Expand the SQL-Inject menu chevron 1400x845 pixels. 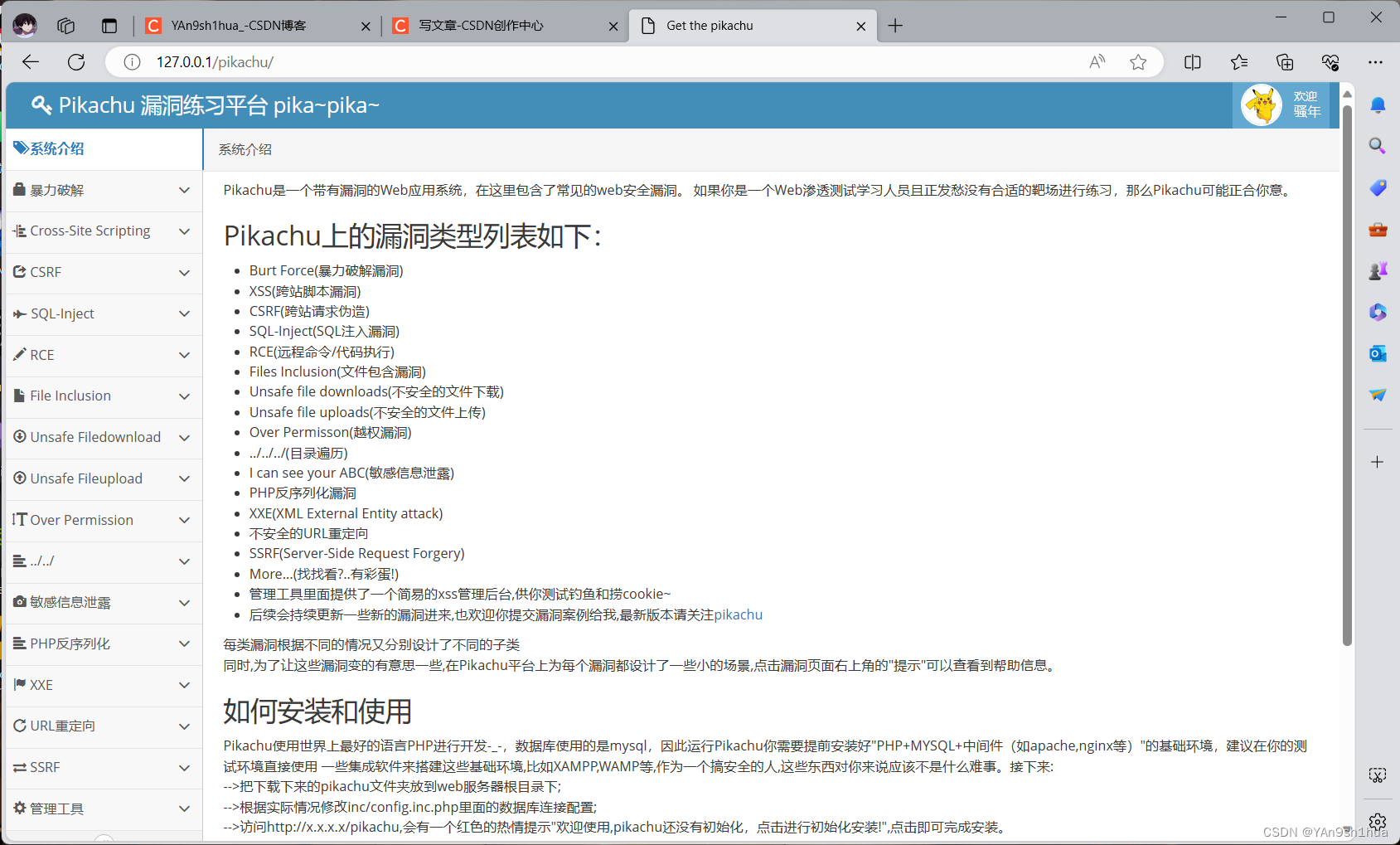click(x=184, y=313)
